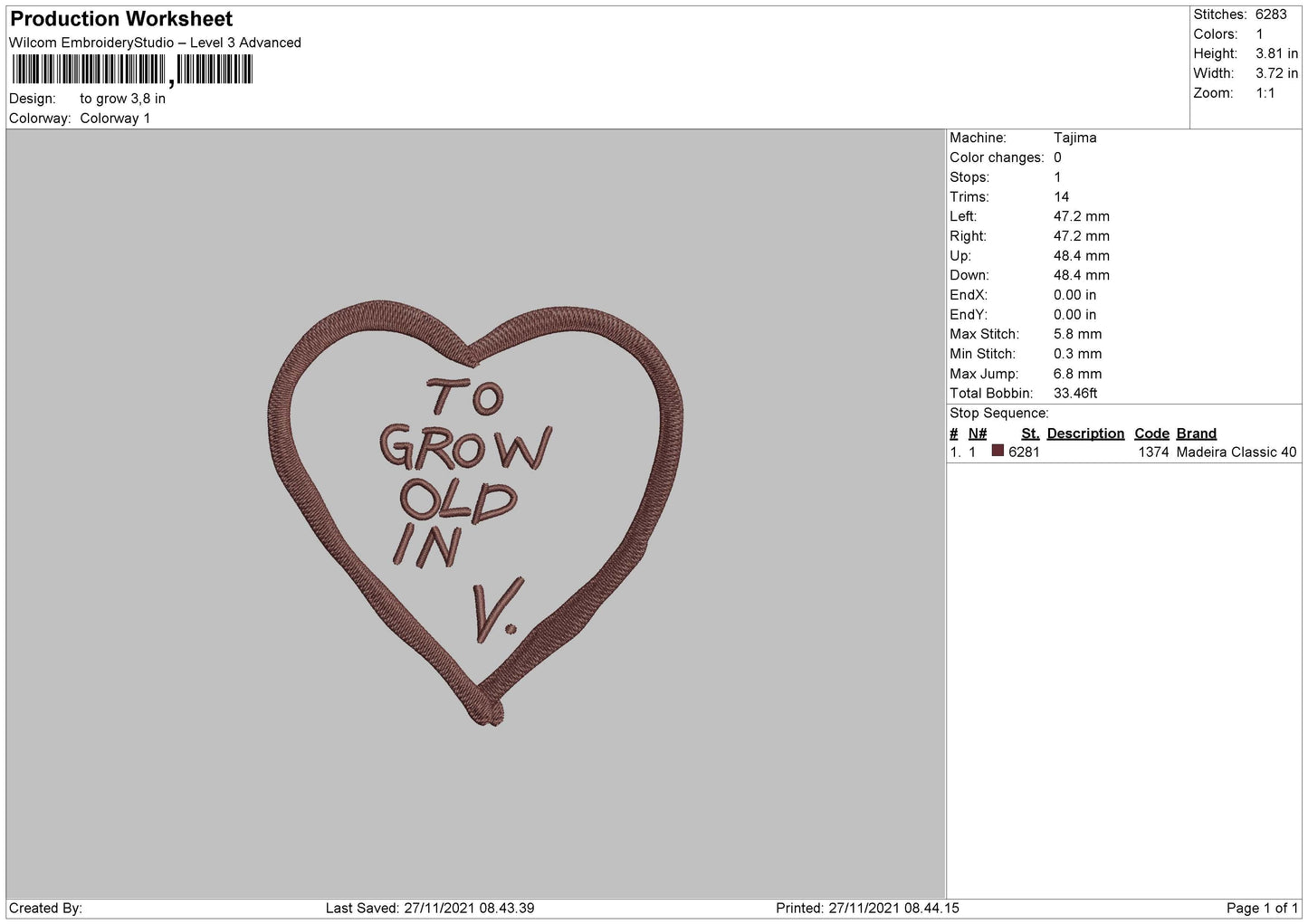
Task: Click the Left value 47.2 mm
Action: 1082,216
